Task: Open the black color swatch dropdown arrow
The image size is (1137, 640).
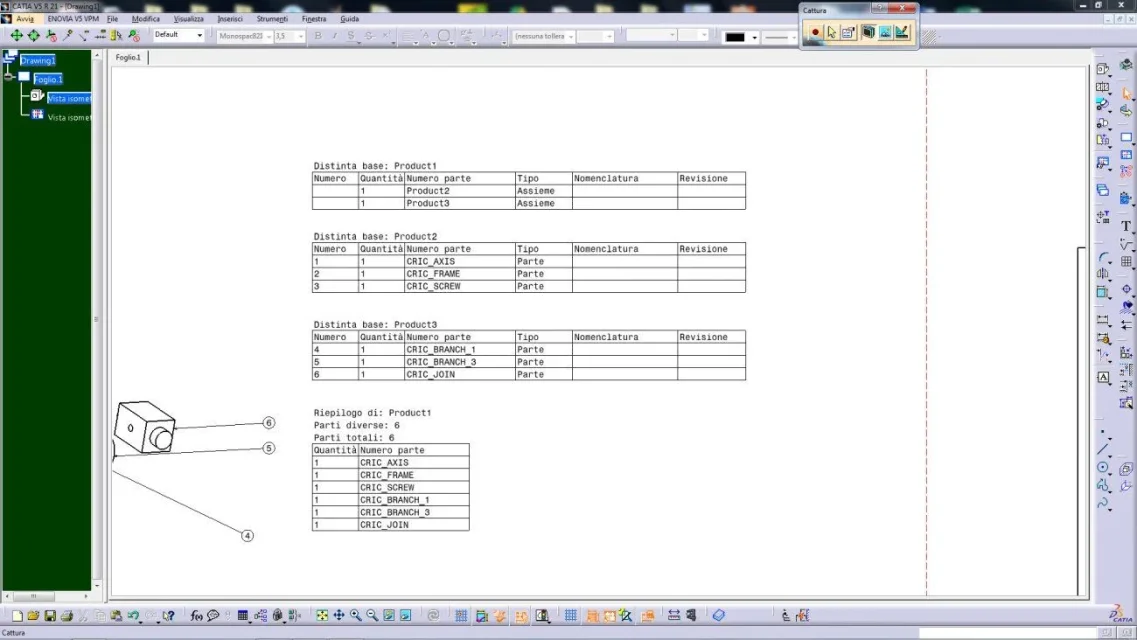Action: (754, 37)
